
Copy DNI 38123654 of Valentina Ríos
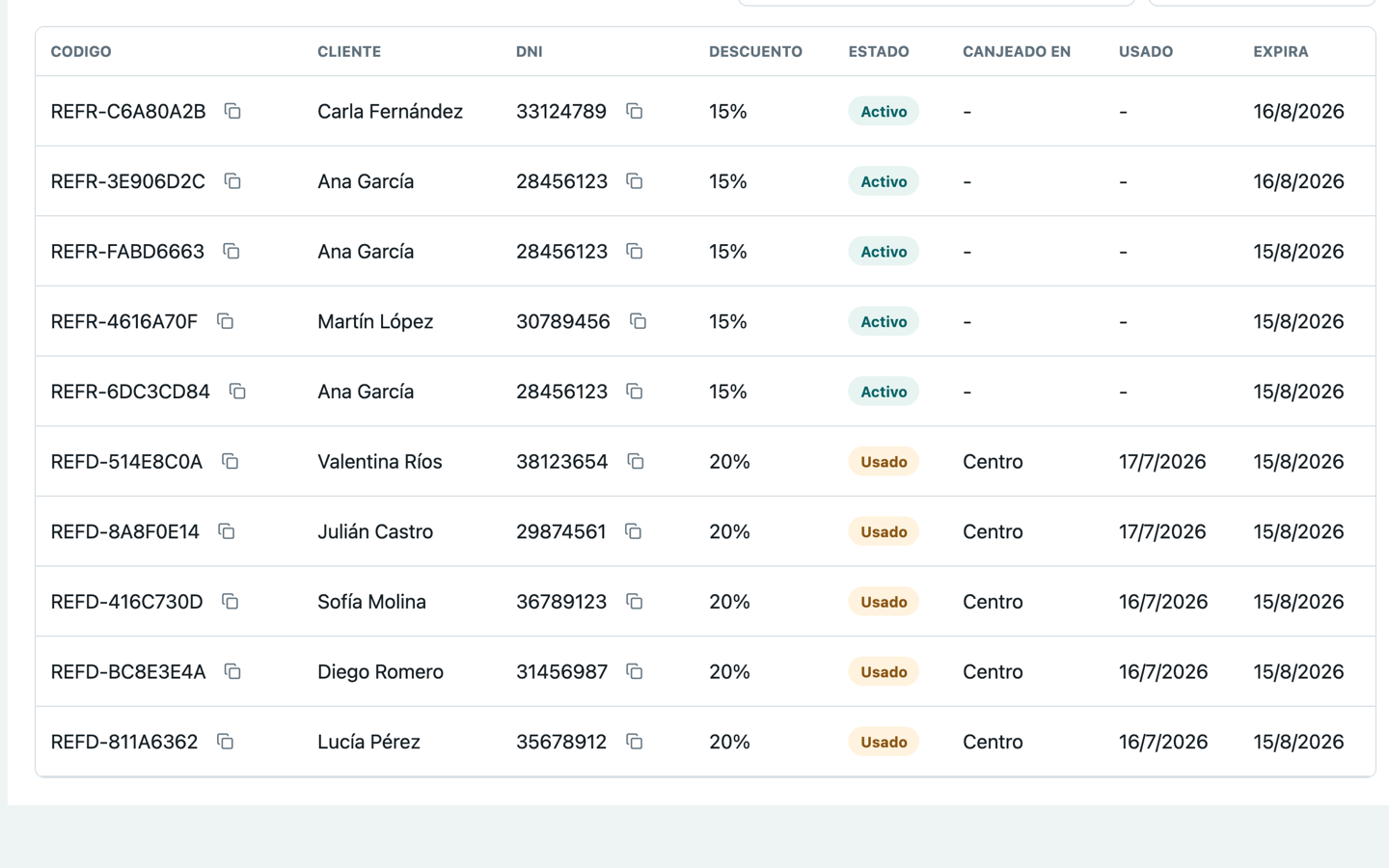[x=636, y=462]
